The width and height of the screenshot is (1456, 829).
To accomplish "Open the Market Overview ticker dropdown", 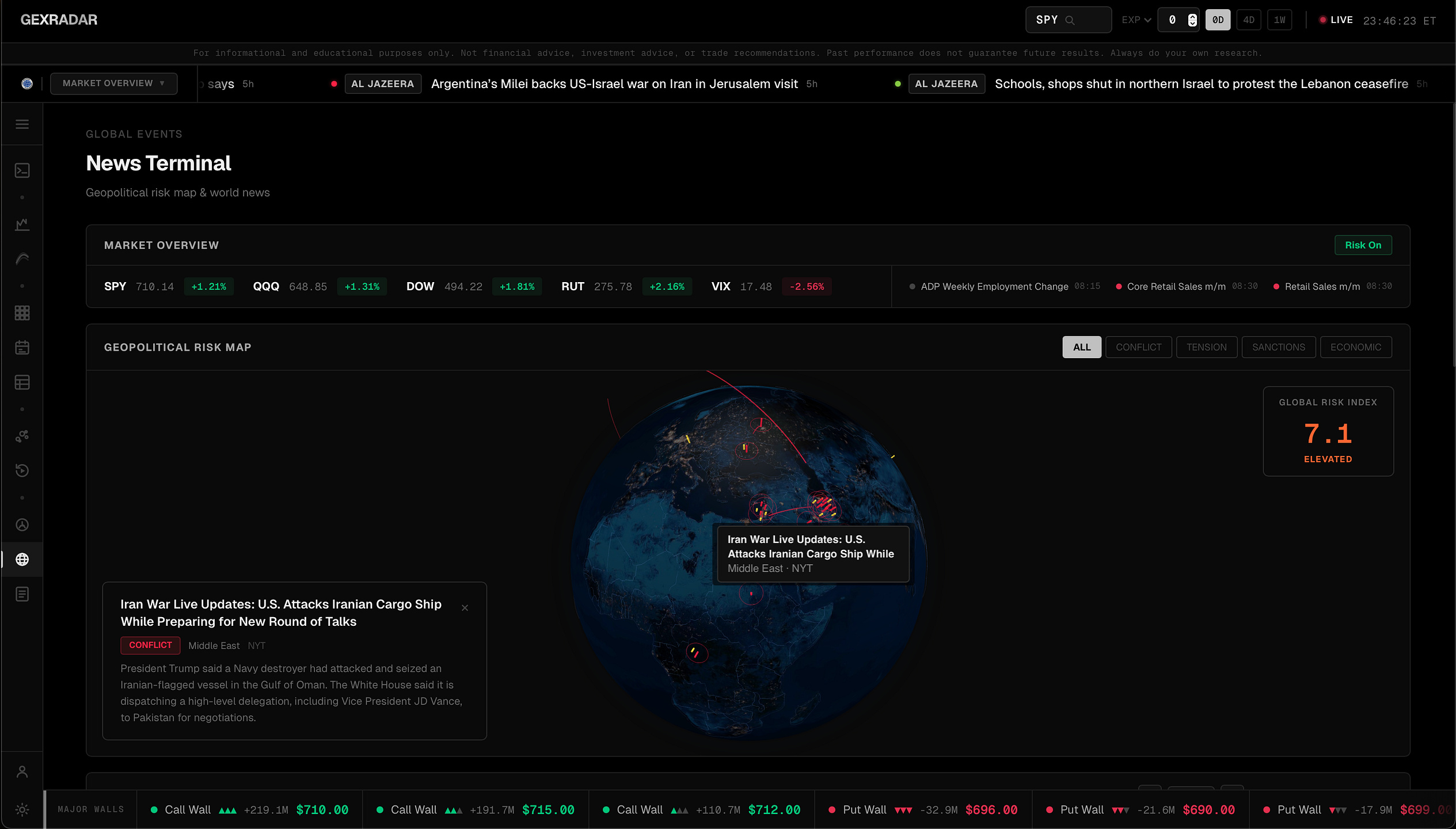I will (x=113, y=83).
